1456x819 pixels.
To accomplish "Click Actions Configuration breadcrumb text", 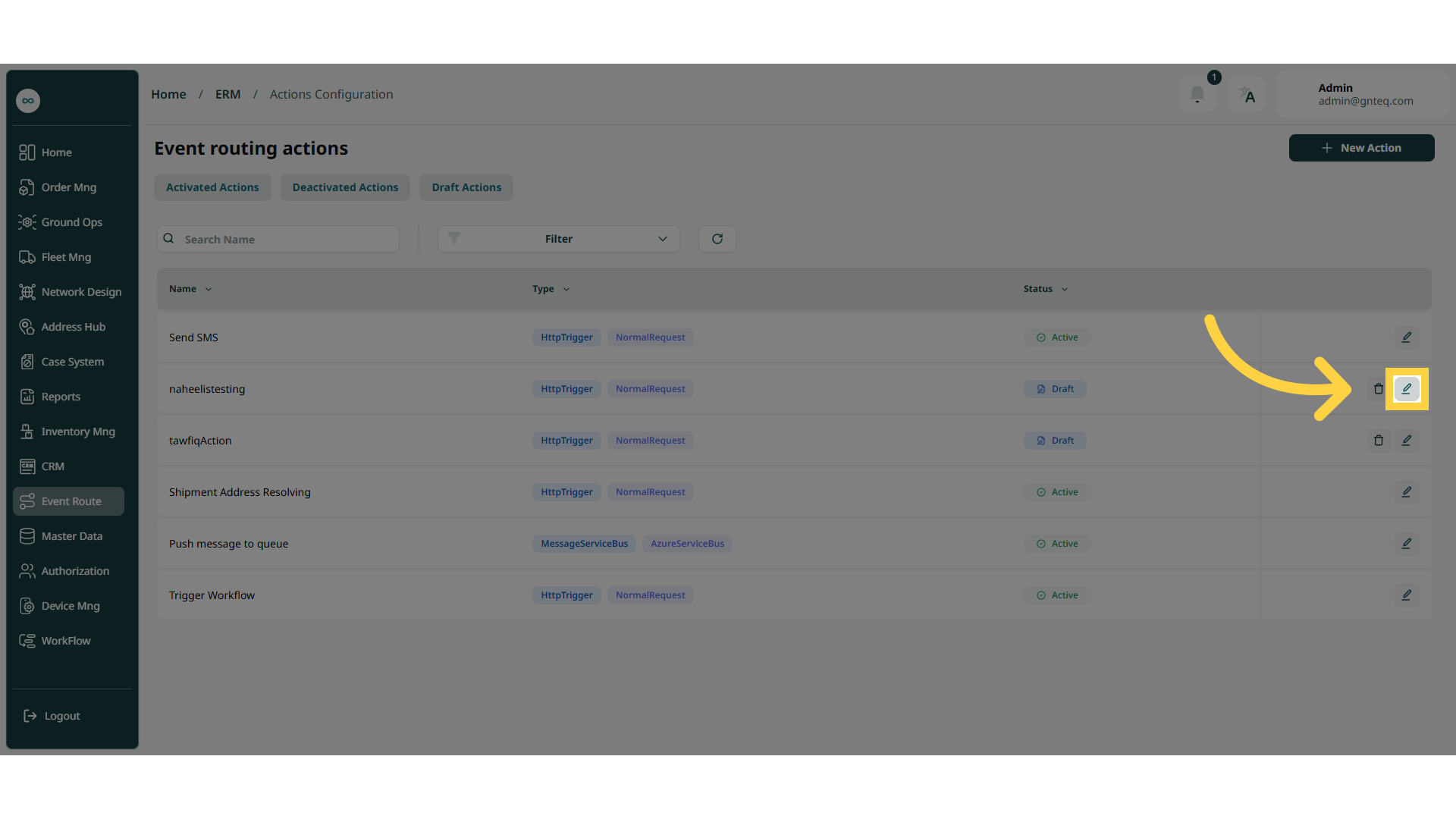I will pyautogui.click(x=331, y=94).
